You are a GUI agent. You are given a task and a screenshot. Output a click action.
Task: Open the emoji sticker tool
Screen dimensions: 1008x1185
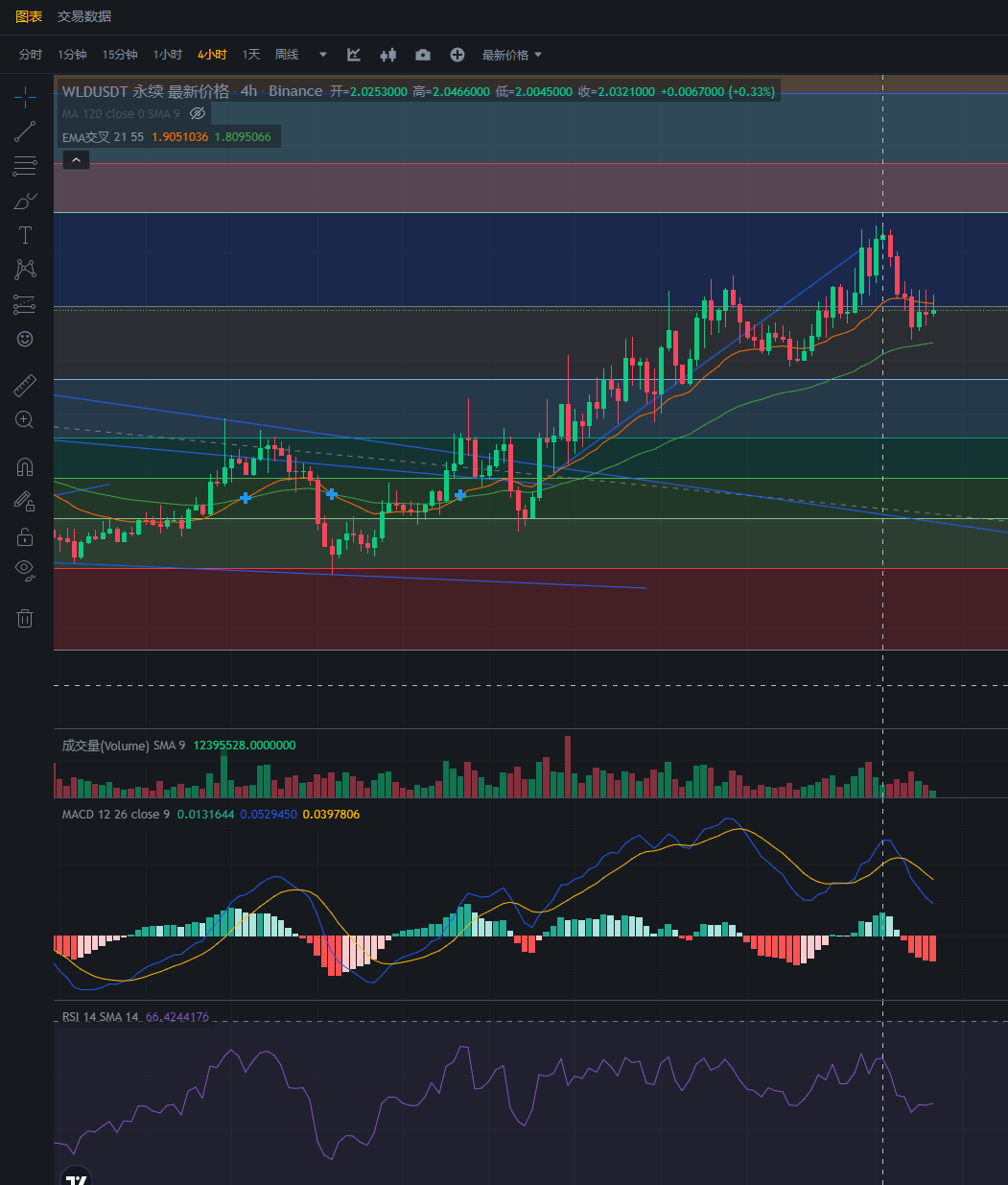[x=25, y=339]
